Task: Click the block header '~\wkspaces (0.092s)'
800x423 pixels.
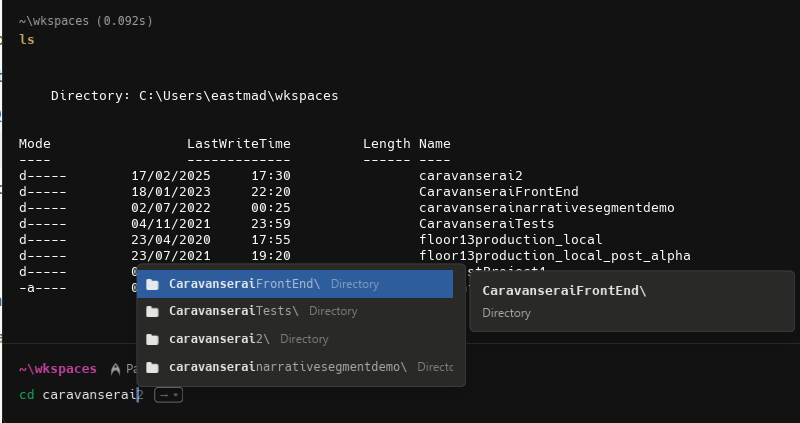Action: click(x=86, y=20)
